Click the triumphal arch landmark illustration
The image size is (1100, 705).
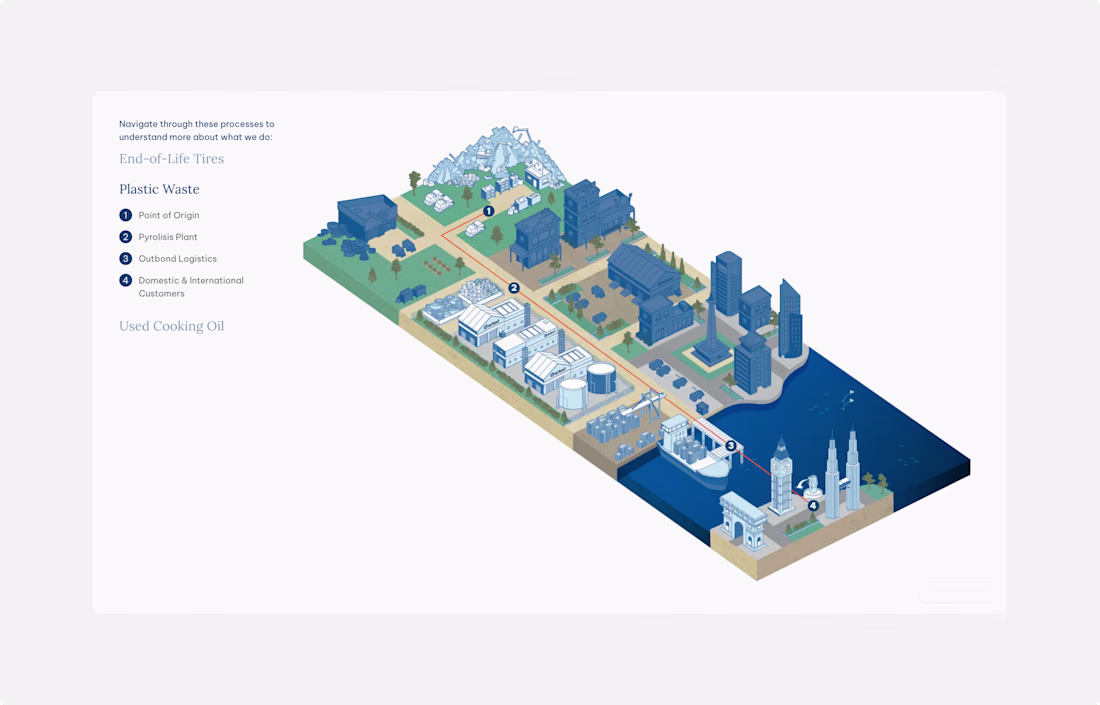coord(743,521)
